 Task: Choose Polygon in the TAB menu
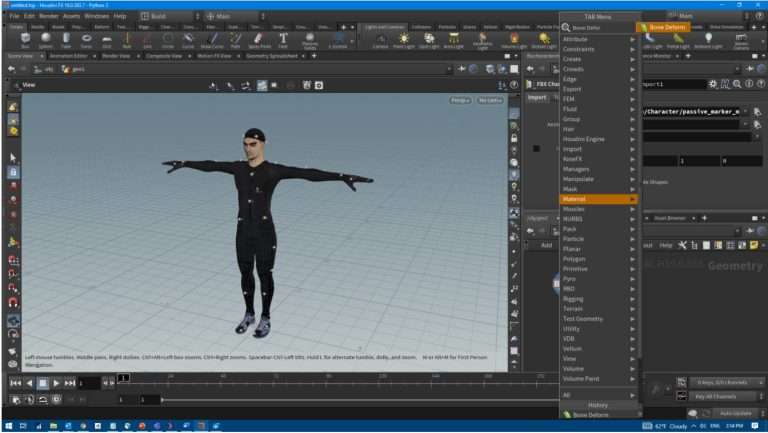click(x=599, y=259)
